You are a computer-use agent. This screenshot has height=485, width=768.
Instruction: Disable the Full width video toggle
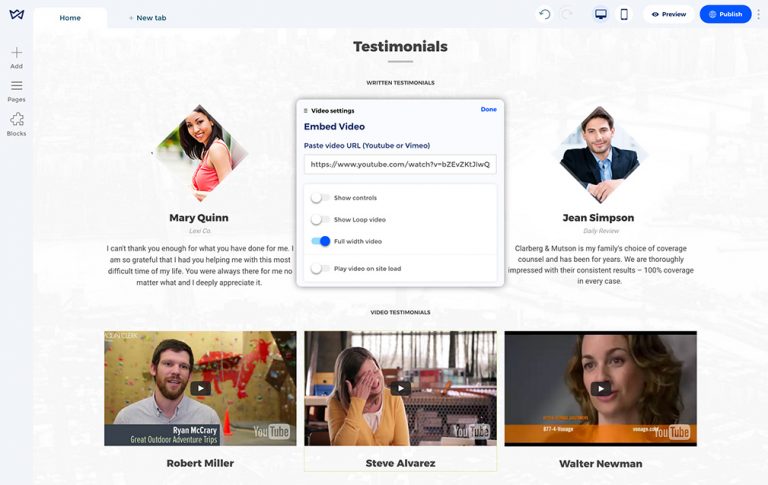pos(320,241)
